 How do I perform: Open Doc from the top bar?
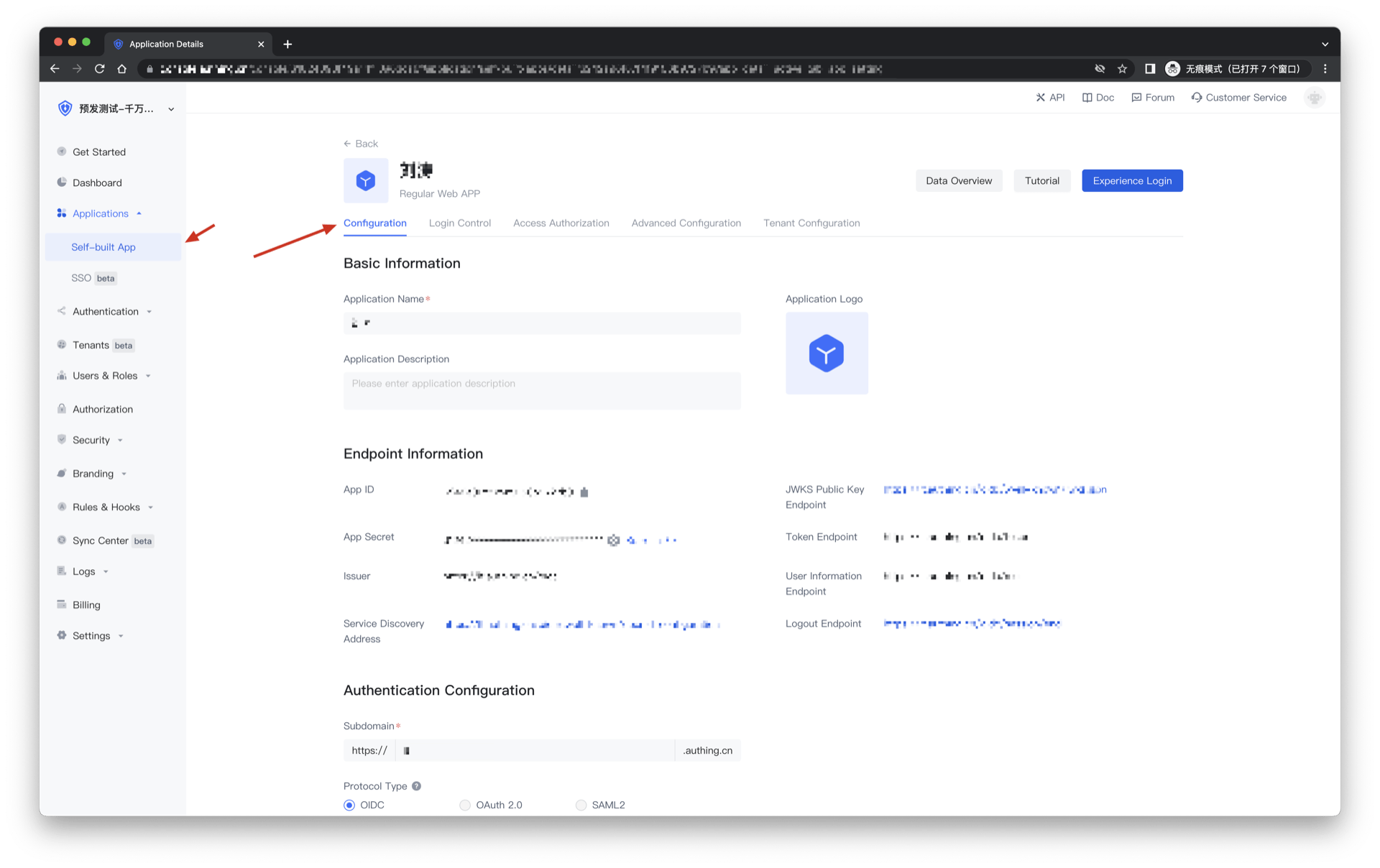(1098, 97)
